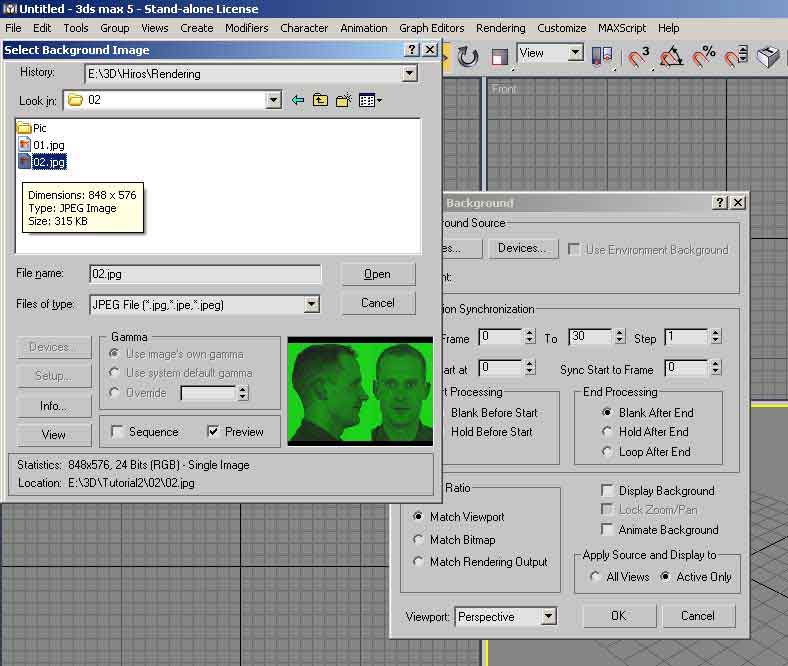The image size is (788, 666).
Task: Open the Character menu
Action: coord(304,28)
